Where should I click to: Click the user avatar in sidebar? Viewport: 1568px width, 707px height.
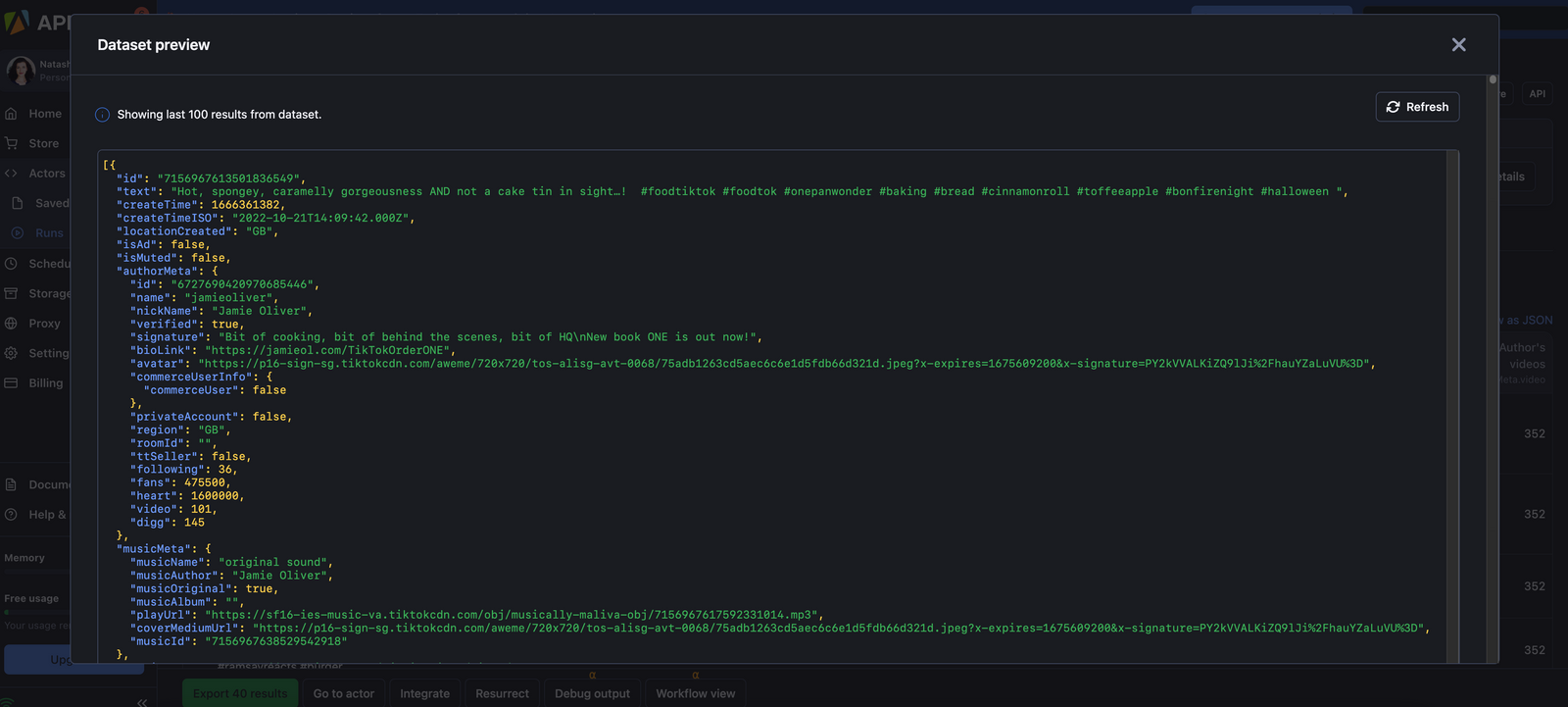(21, 71)
